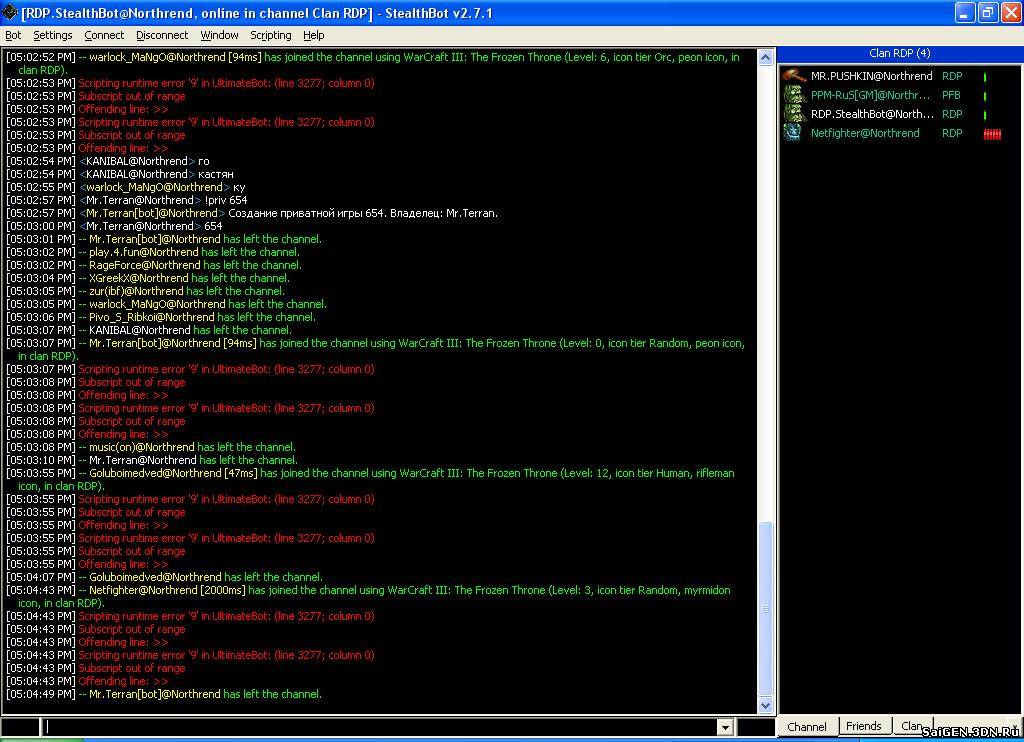Select RDP.StealthBot@North... in user list
Screen dimensions: 1024x742
(x=872, y=114)
